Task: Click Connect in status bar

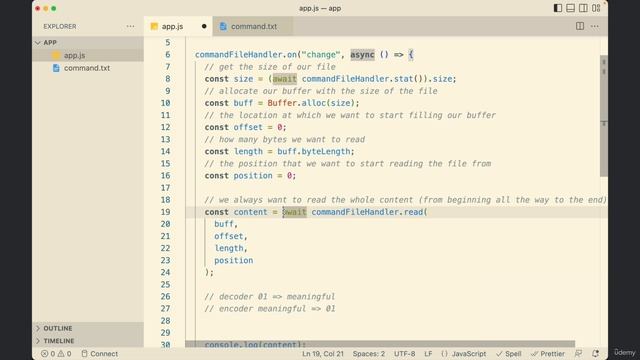Action: point(100,353)
